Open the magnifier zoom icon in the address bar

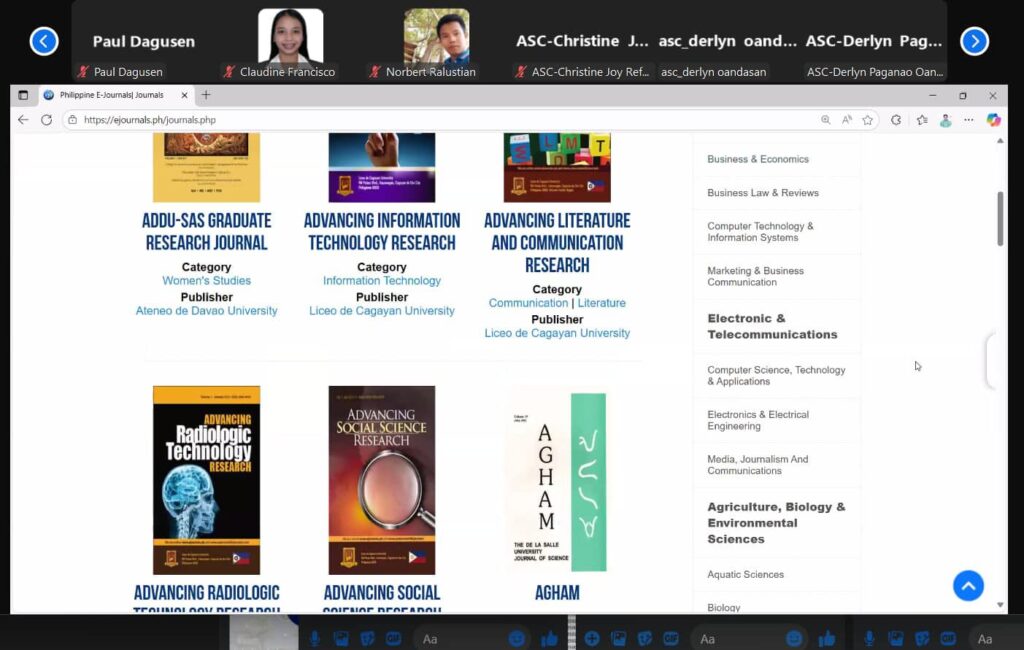[x=825, y=120]
